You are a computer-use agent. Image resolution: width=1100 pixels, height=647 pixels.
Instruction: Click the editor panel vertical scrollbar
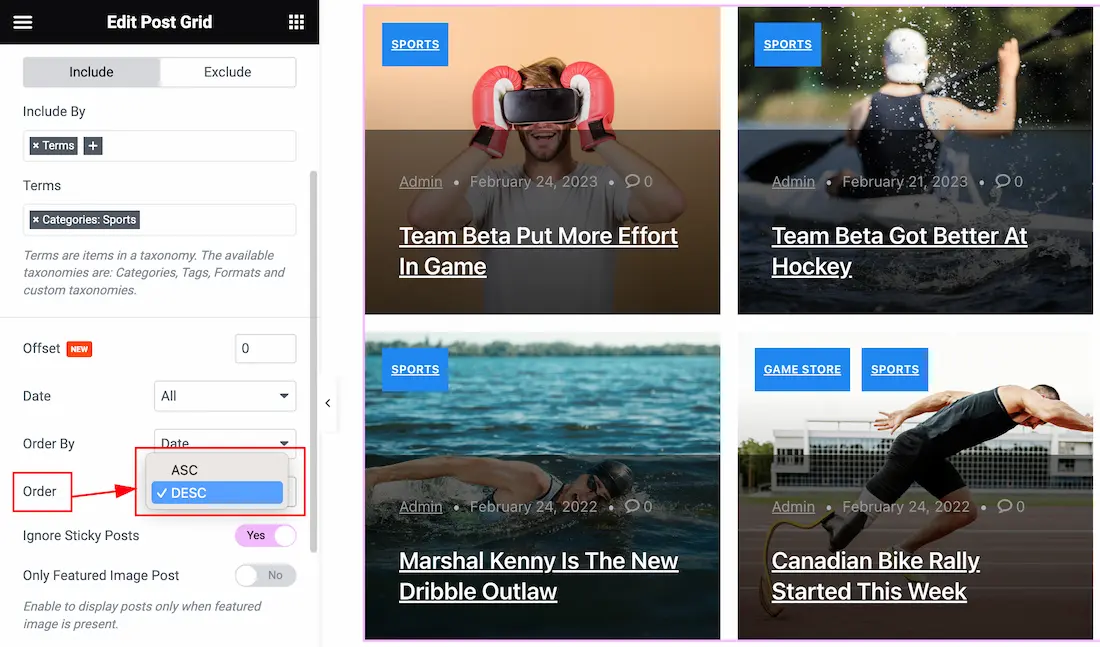tap(314, 361)
